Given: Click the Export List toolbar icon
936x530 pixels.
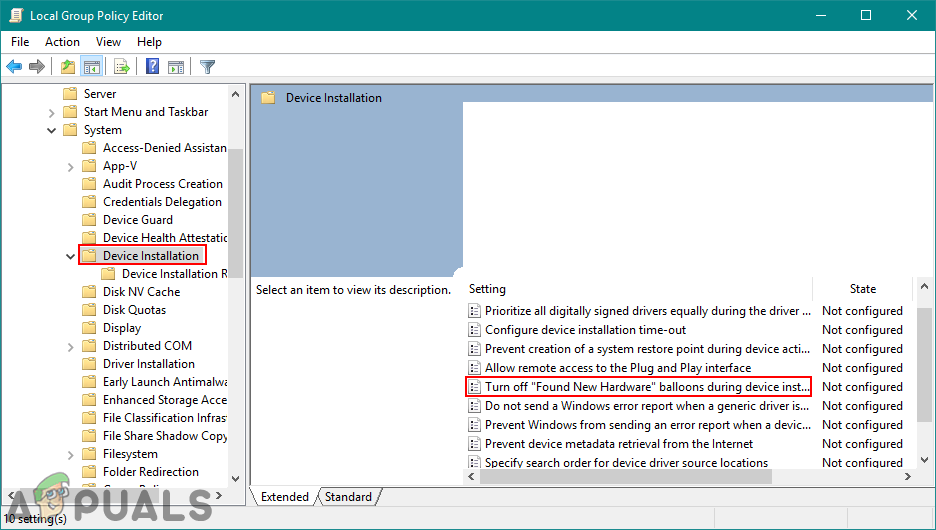Looking at the screenshot, I should pyautogui.click(x=122, y=66).
